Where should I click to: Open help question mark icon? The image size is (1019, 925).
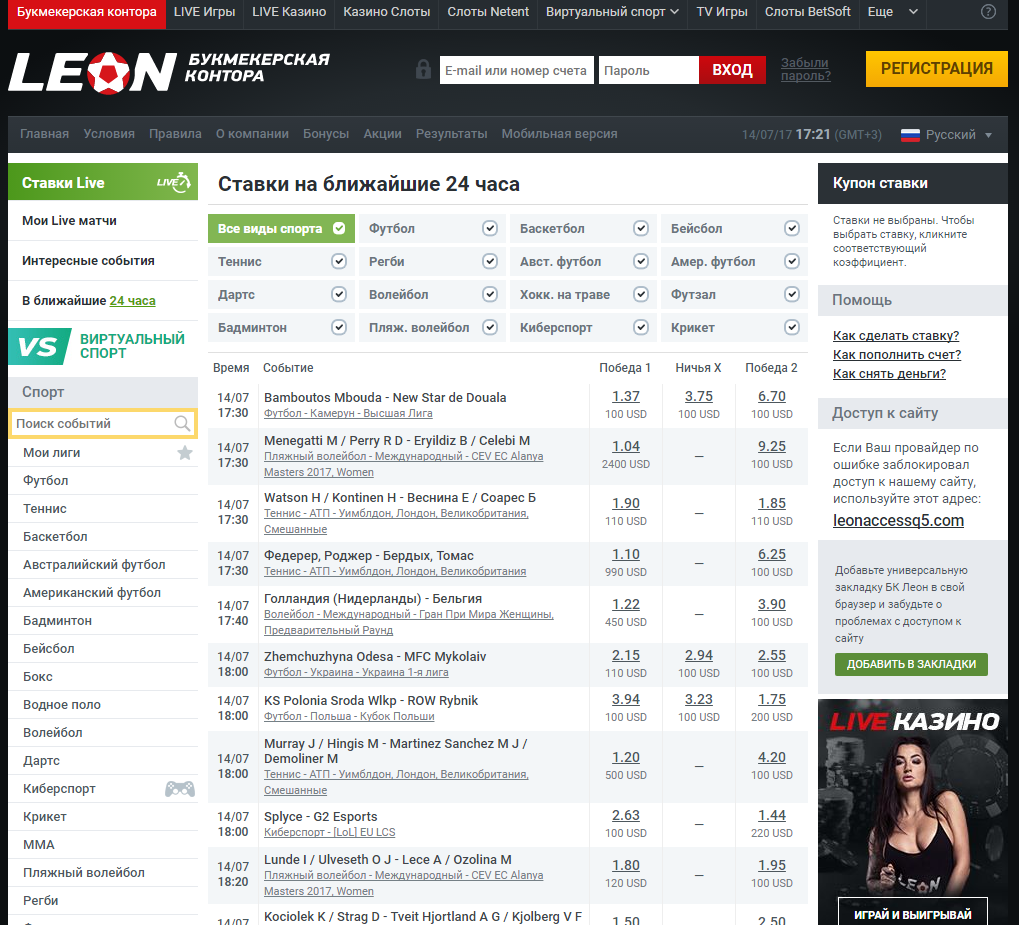[x=988, y=12]
